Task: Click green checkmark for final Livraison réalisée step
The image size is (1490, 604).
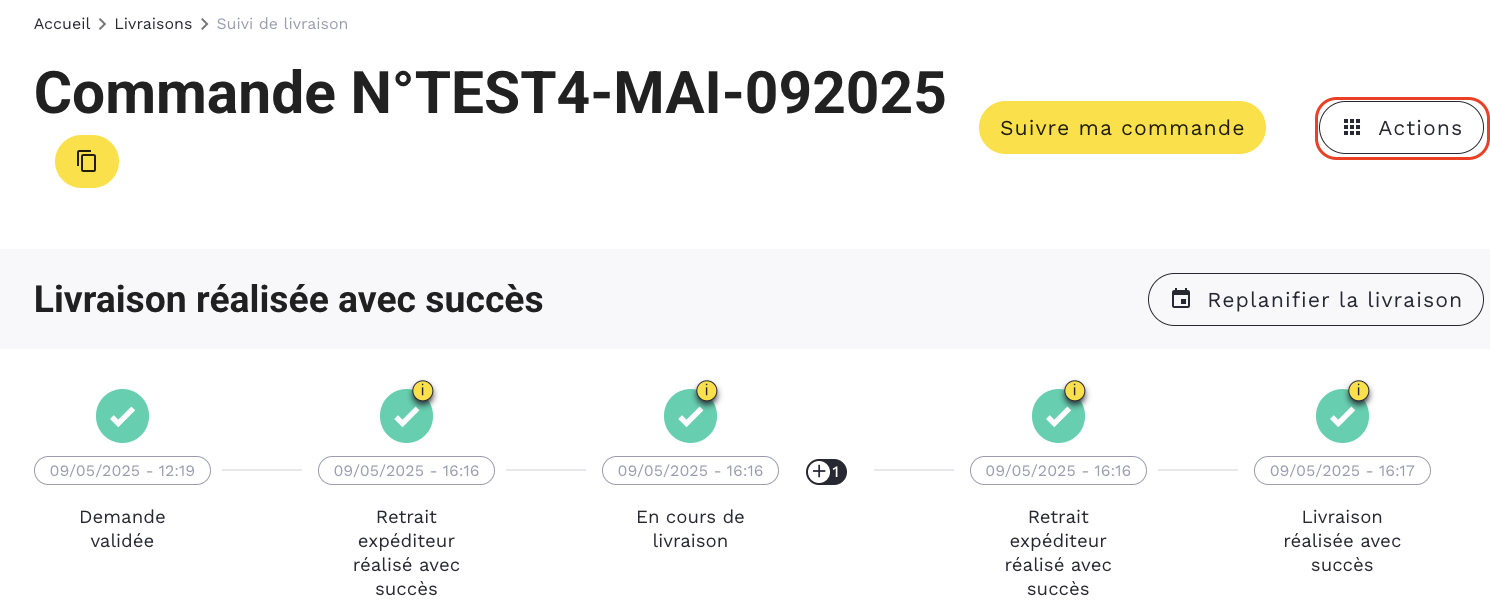Action: [1342, 416]
